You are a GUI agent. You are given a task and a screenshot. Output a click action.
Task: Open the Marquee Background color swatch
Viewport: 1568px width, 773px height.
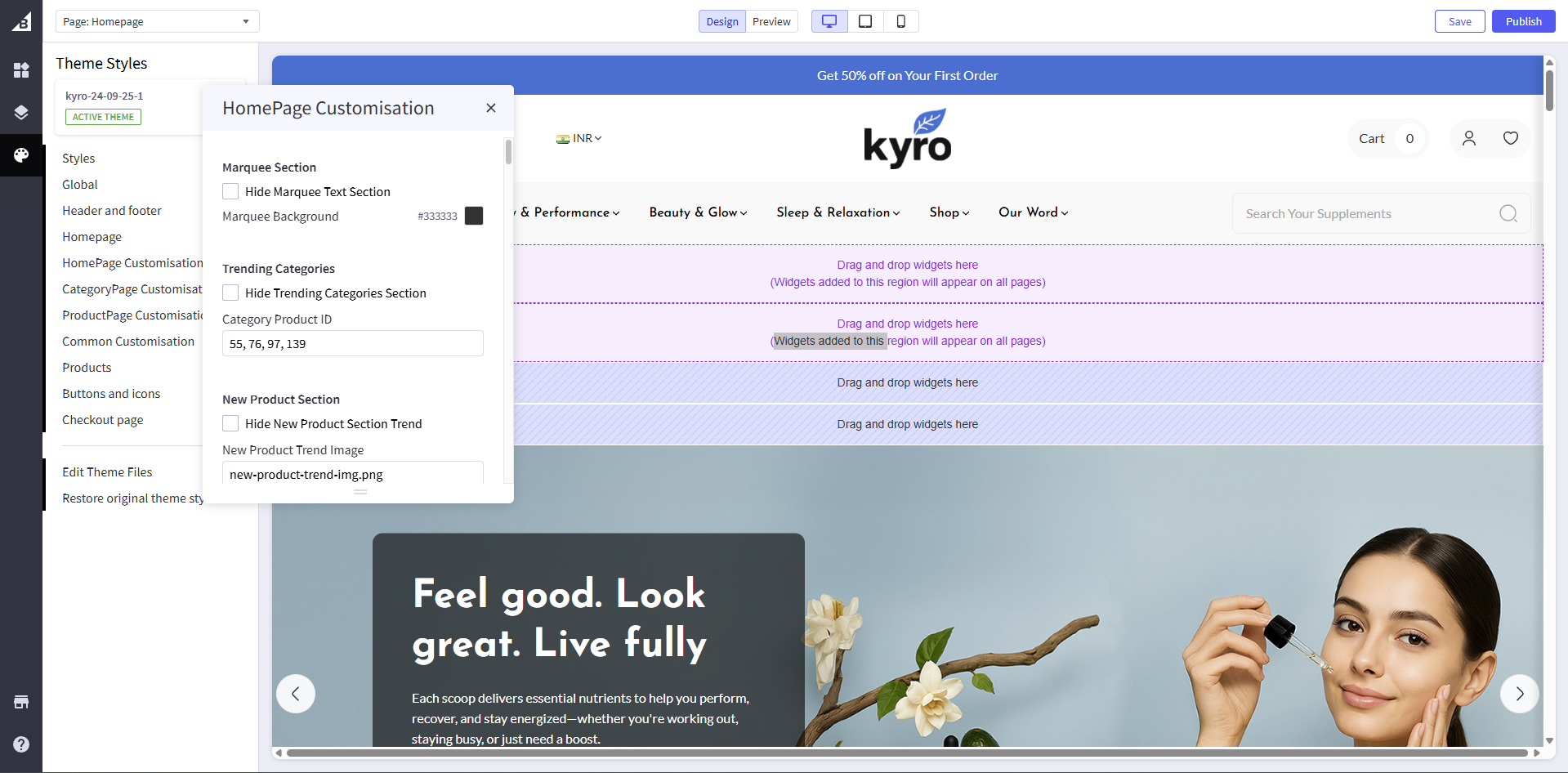pos(474,216)
